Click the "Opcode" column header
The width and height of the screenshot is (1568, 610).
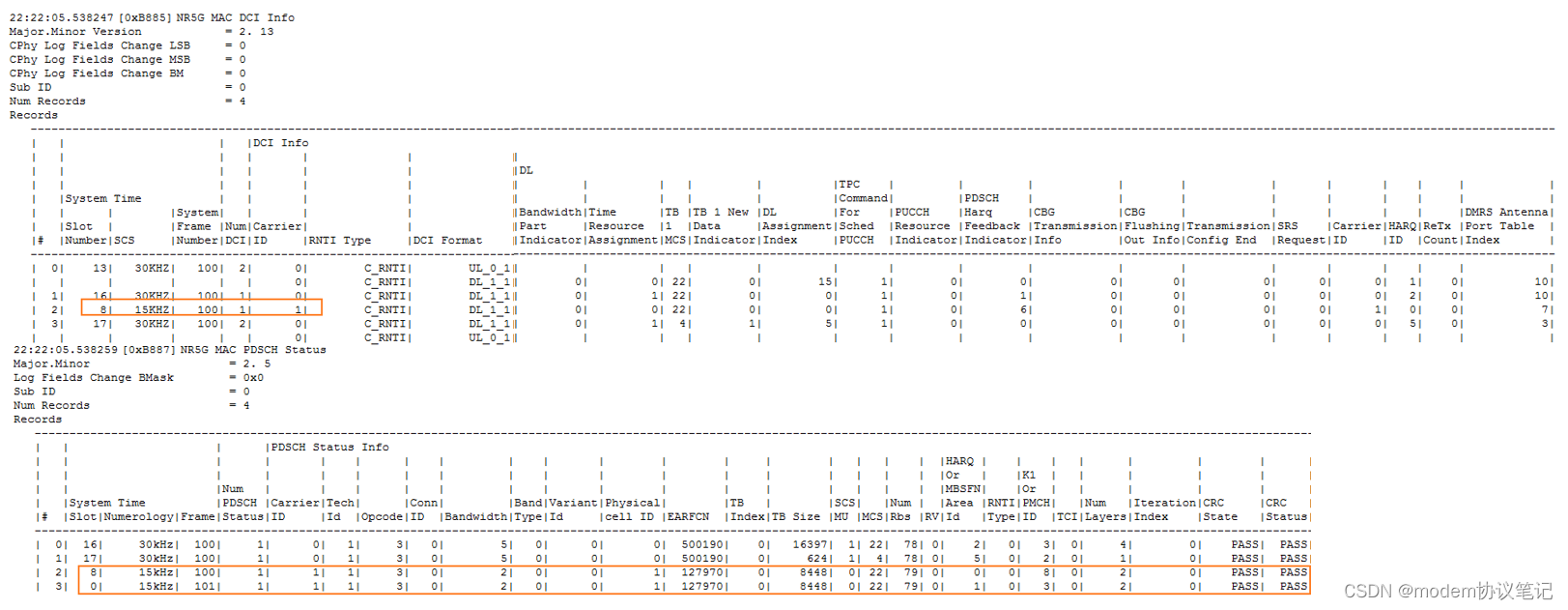tap(382, 516)
